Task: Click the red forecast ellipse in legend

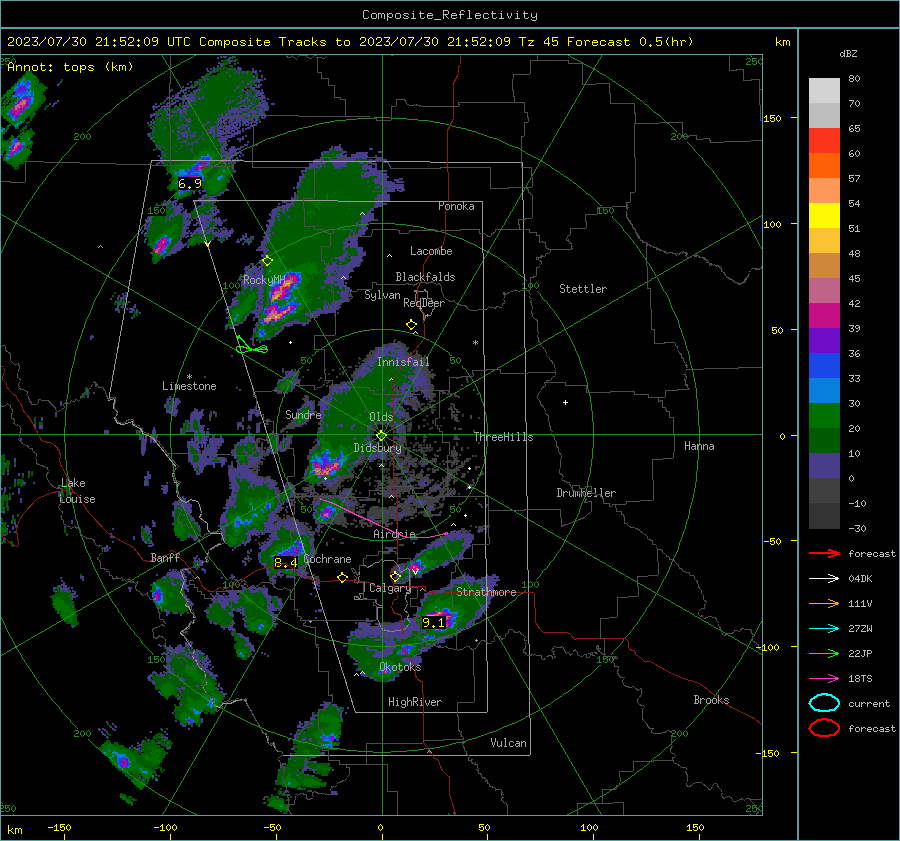Action: coord(824,728)
